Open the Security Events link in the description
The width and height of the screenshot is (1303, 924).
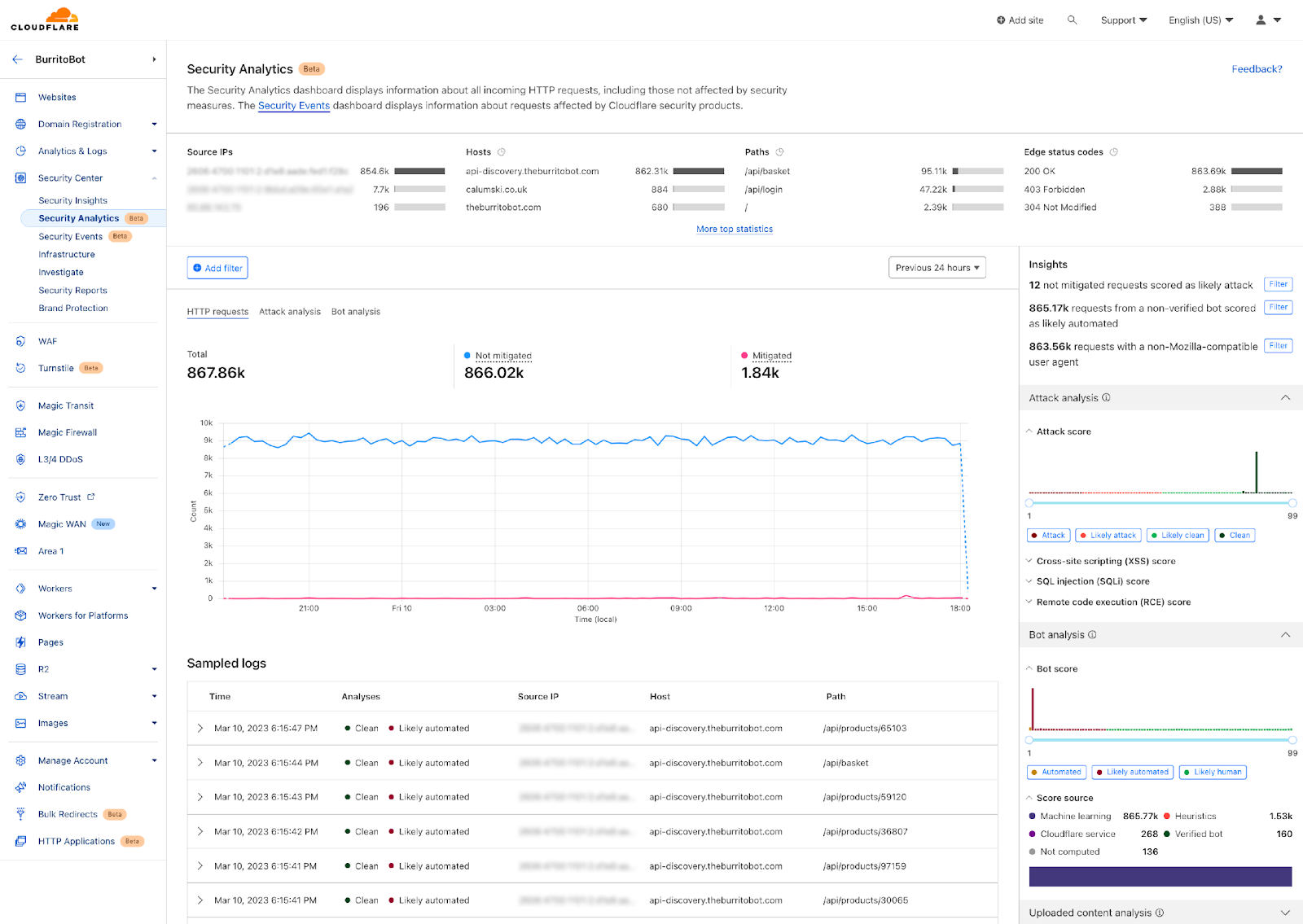coord(294,105)
